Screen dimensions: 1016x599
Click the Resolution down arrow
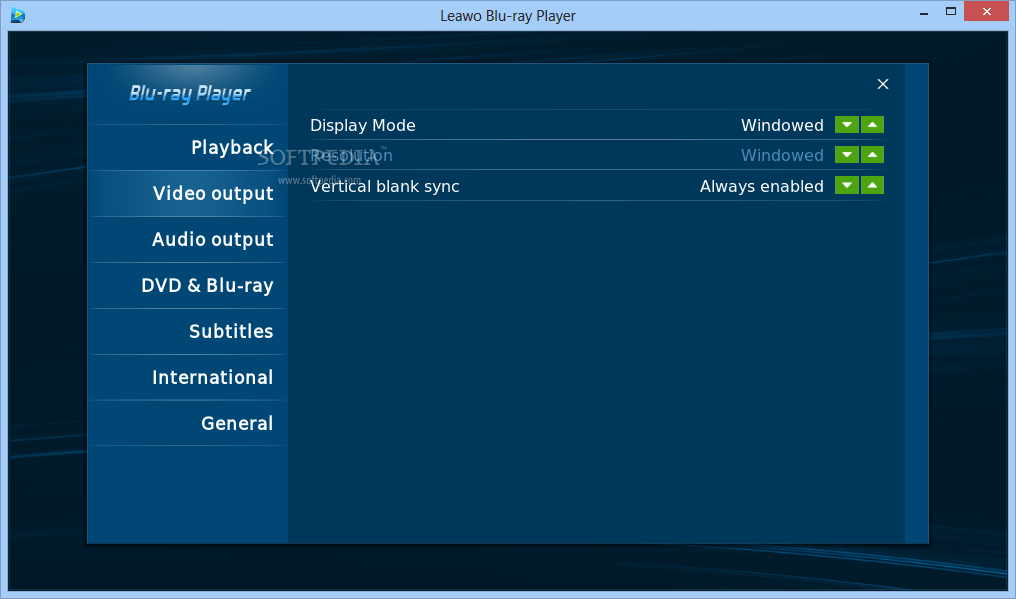(x=846, y=155)
